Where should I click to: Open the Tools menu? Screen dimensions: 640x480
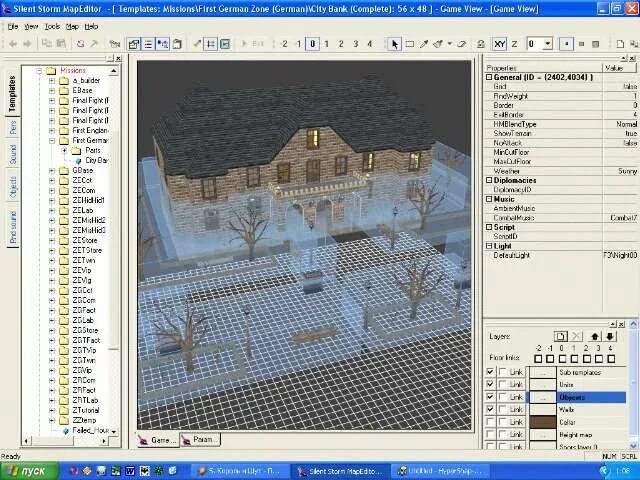(52, 27)
